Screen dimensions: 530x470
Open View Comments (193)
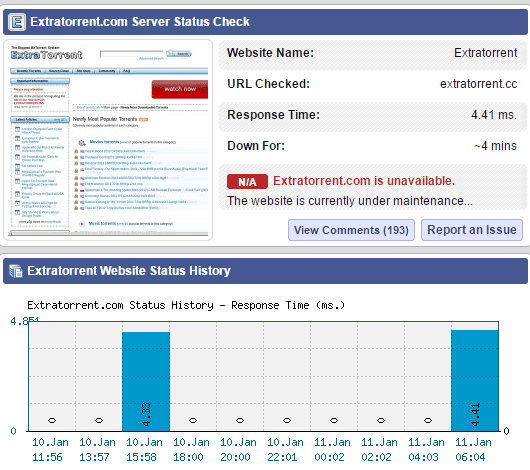coord(351,230)
